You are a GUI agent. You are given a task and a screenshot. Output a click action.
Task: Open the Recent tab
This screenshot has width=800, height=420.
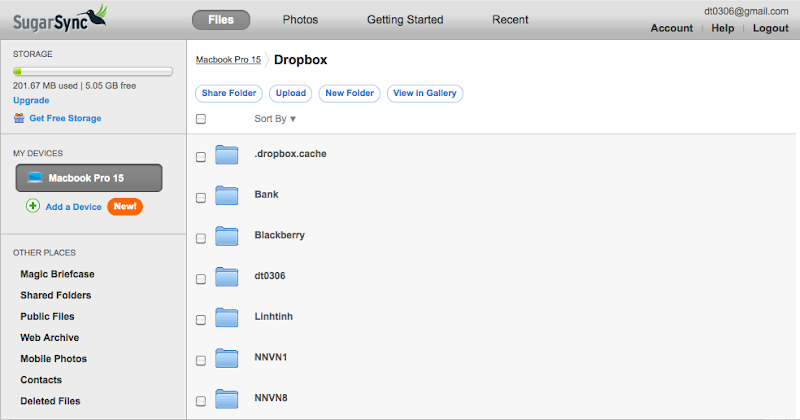click(x=511, y=20)
